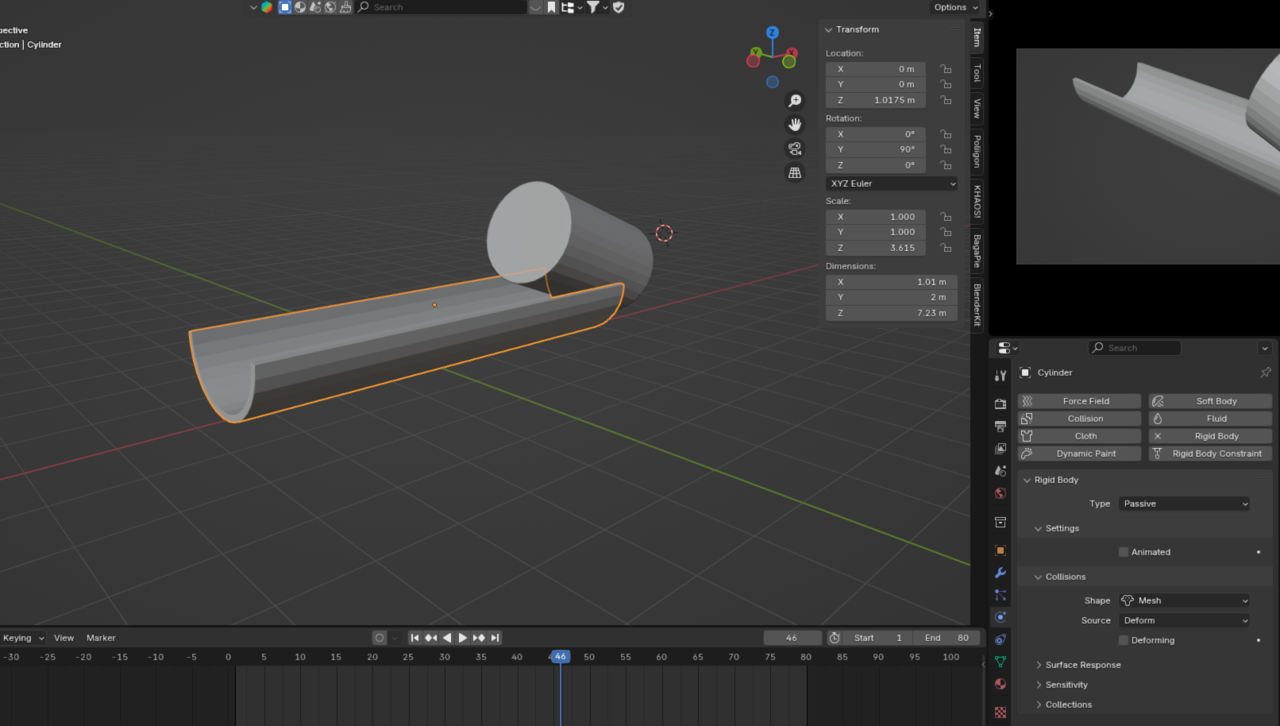The width and height of the screenshot is (1280, 726).
Task: Open the BlenderKit sidebar tab
Action: [977, 305]
